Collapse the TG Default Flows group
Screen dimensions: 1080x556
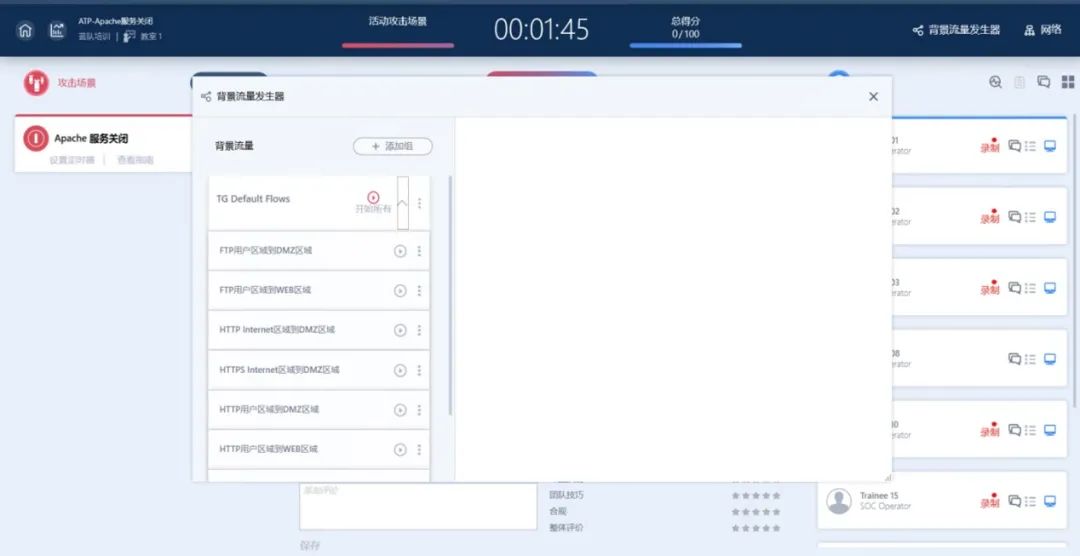402,202
